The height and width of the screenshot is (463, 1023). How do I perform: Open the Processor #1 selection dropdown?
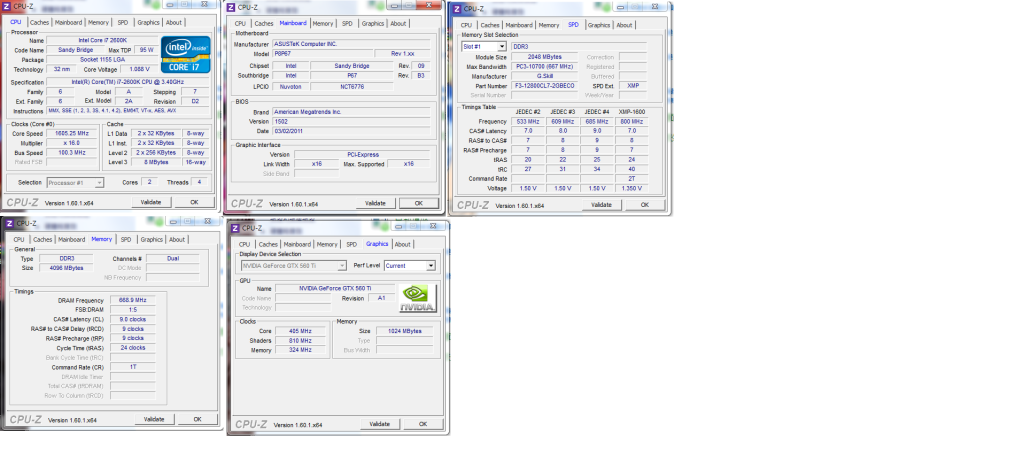pos(99,183)
